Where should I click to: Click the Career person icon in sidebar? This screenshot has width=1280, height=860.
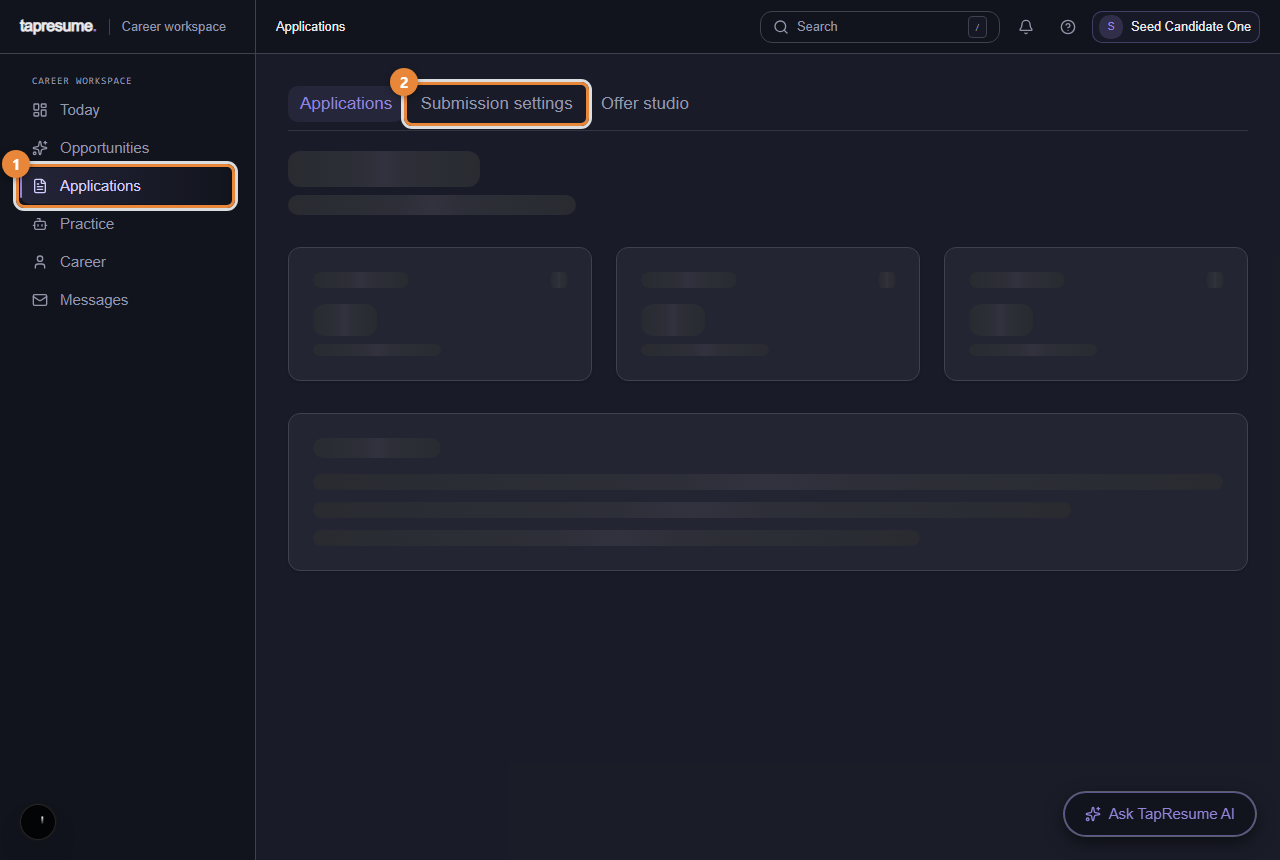coord(40,262)
